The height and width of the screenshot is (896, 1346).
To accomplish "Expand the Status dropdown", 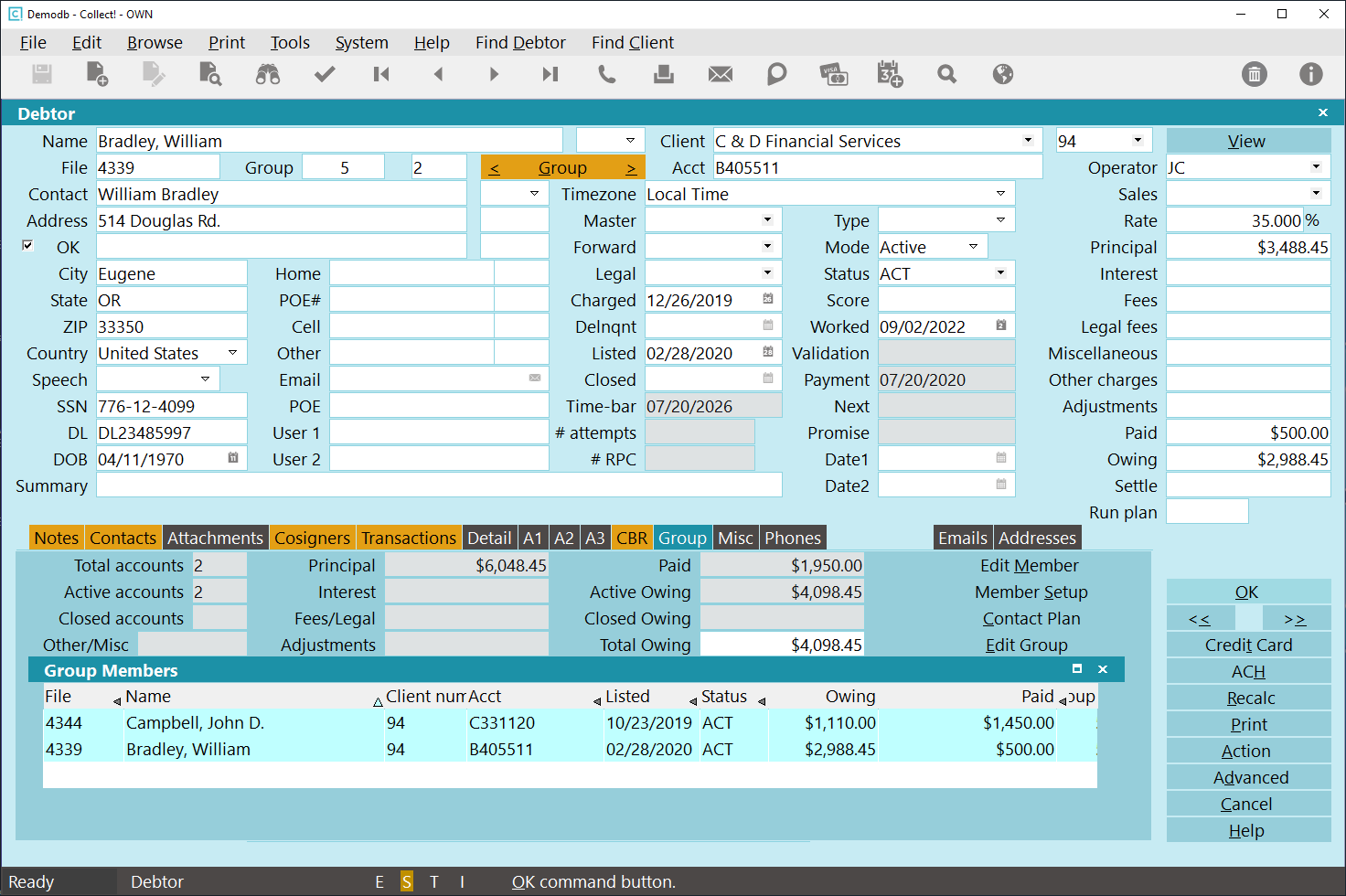I will tap(1001, 272).
